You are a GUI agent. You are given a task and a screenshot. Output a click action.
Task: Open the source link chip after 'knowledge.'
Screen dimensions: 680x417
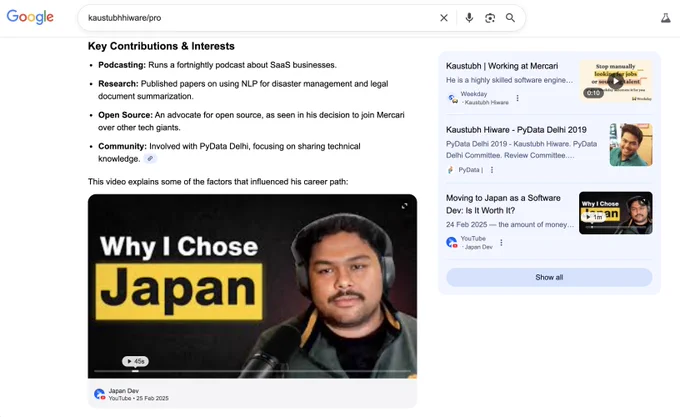[x=150, y=159]
